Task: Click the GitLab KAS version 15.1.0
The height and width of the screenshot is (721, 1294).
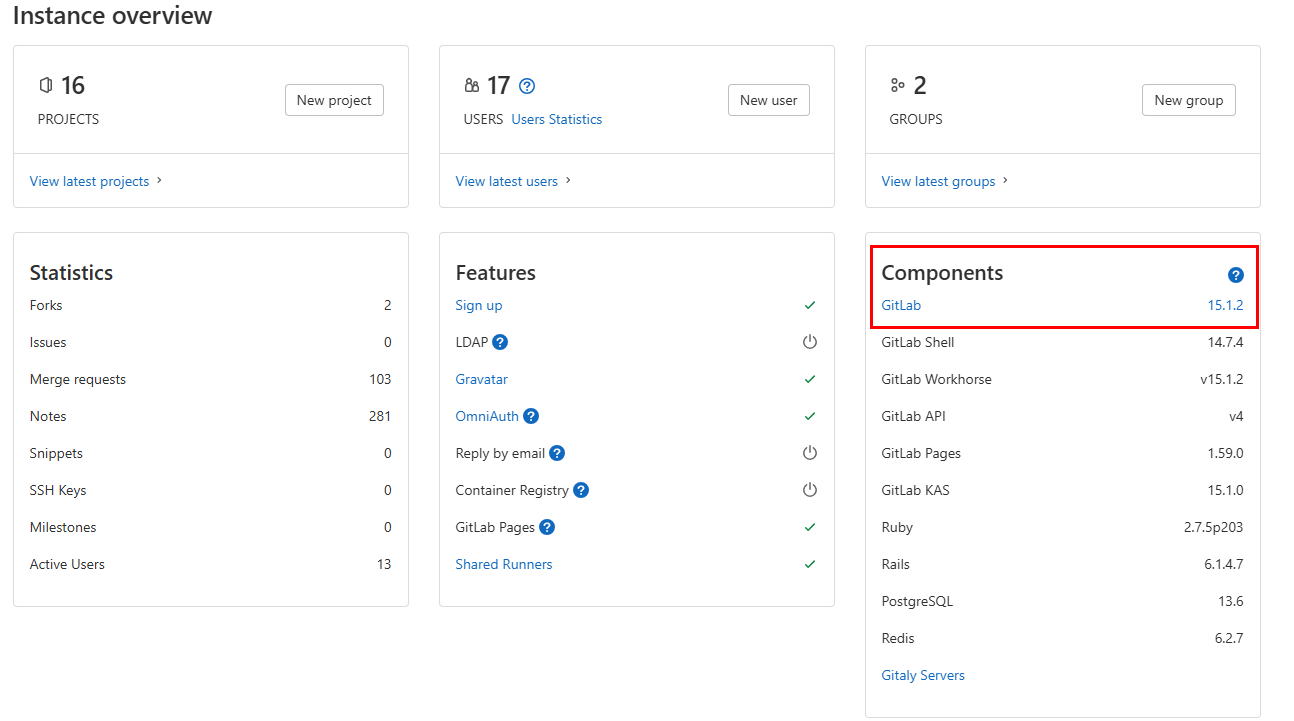Action: (x=1225, y=490)
